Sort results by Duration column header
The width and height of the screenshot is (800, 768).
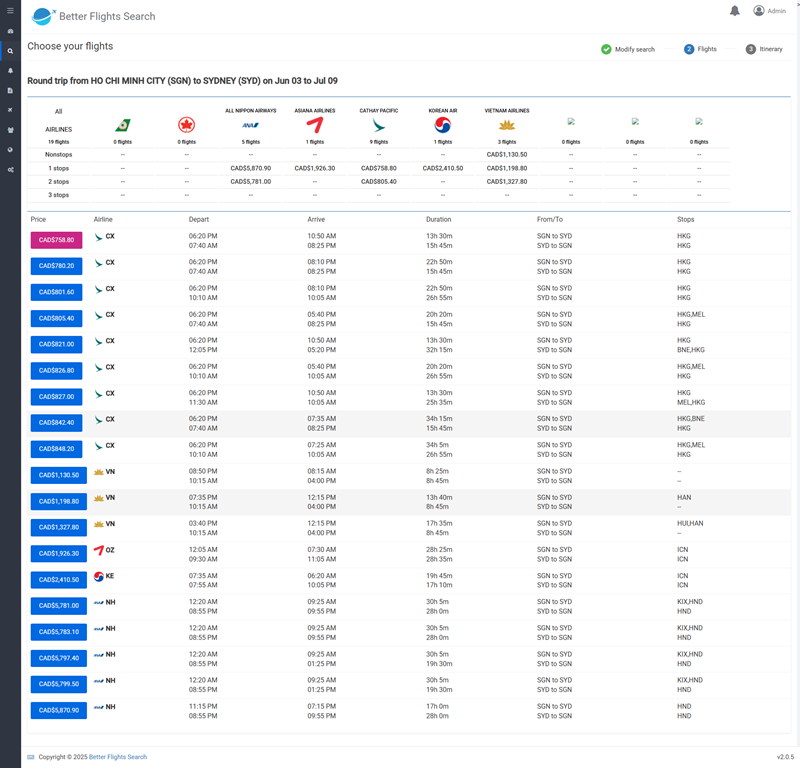click(x=438, y=219)
